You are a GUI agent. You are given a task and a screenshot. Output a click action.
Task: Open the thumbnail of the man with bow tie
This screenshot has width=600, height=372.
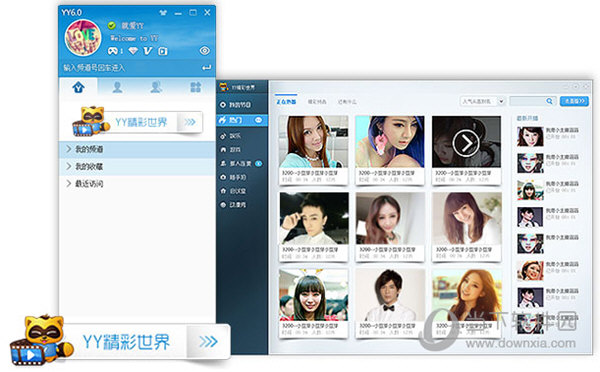tap(390, 295)
